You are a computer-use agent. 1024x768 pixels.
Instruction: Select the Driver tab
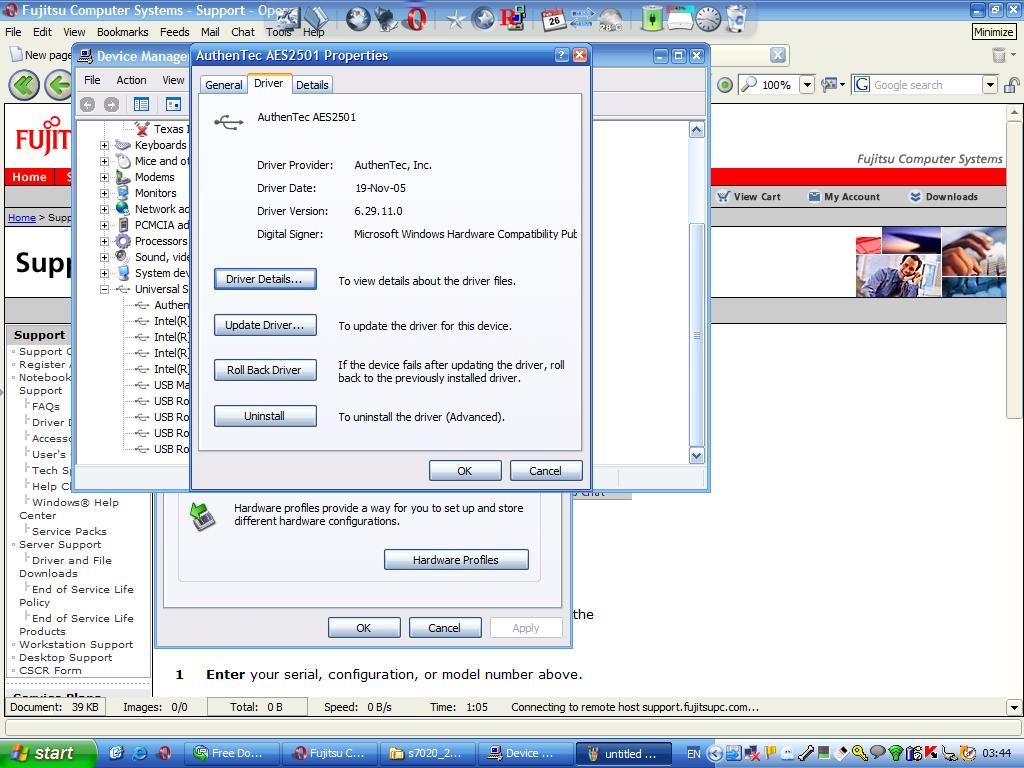[x=268, y=84]
